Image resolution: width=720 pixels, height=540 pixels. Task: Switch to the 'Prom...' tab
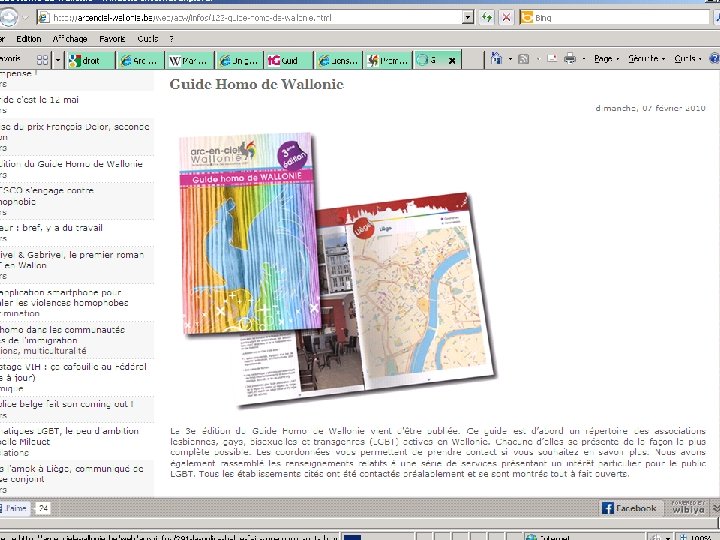click(x=388, y=60)
